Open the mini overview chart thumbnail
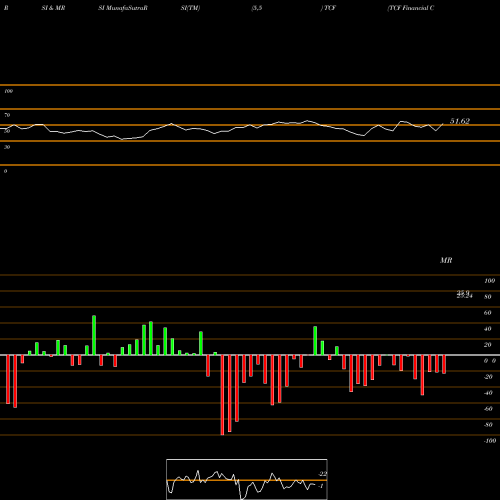 [247, 479]
